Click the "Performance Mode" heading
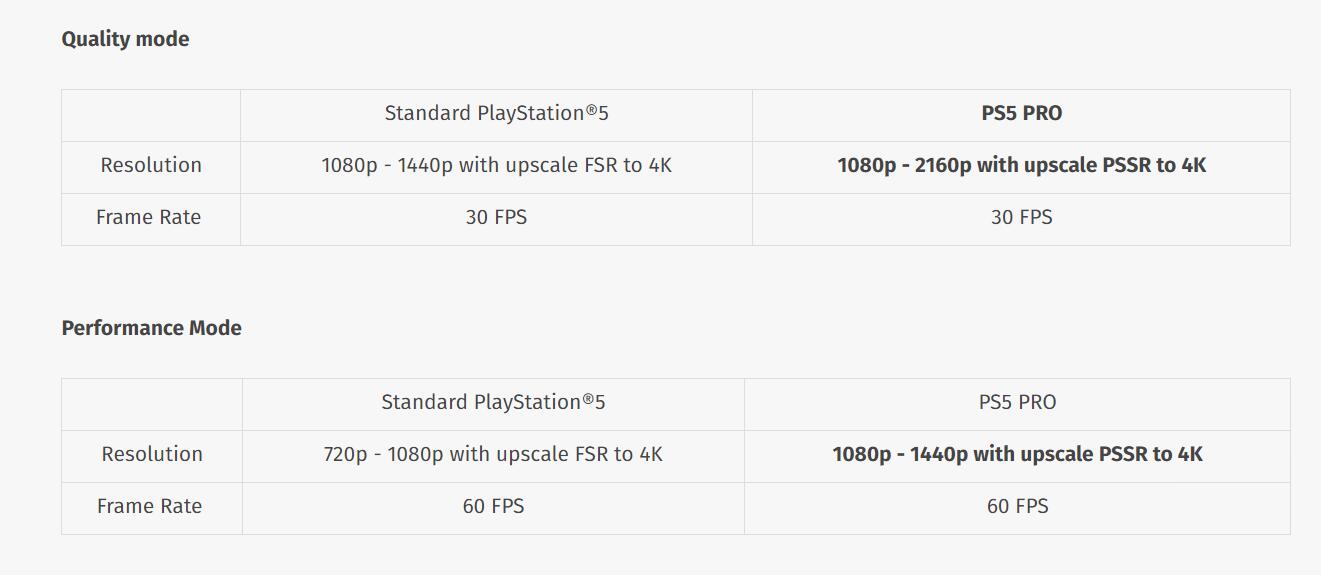Image resolution: width=1321 pixels, height=575 pixels. pyautogui.click(x=151, y=328)
